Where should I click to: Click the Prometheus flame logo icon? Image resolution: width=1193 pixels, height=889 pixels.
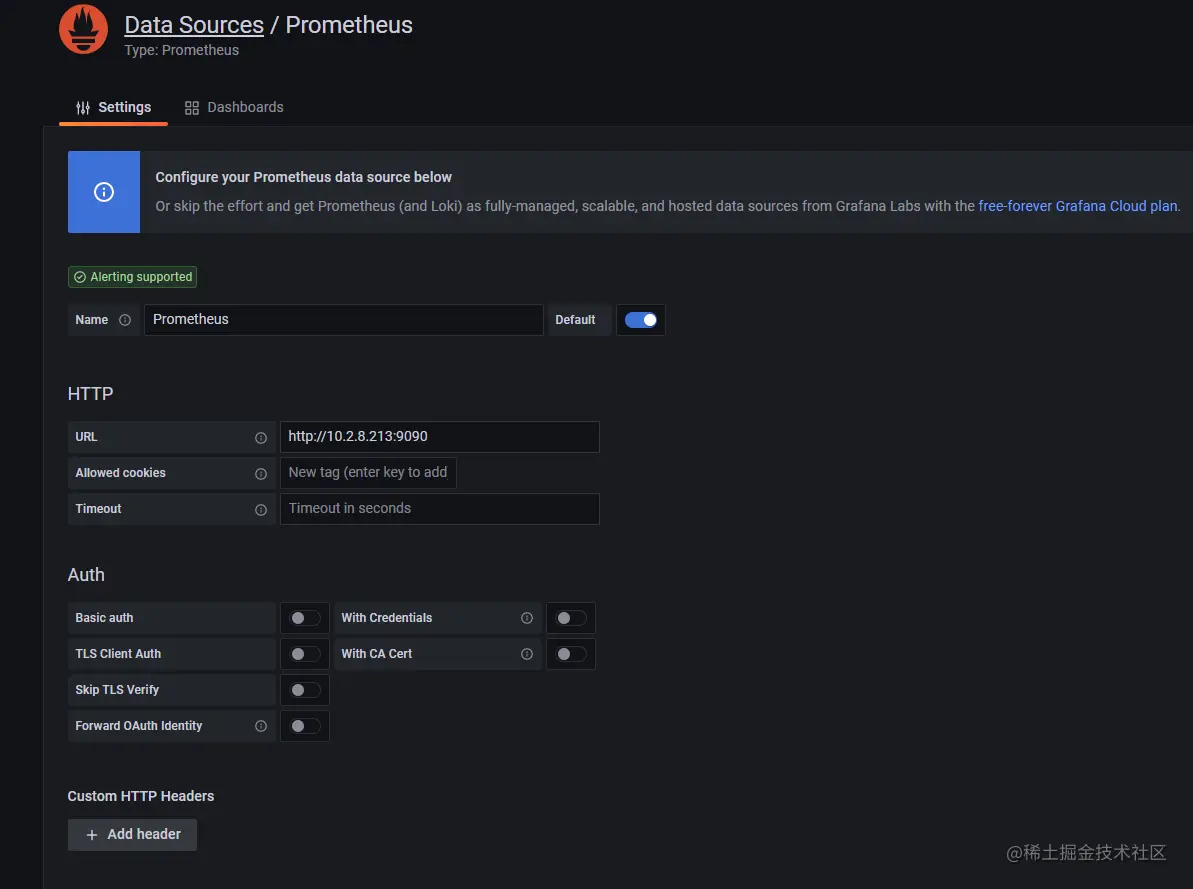(84, 30)
